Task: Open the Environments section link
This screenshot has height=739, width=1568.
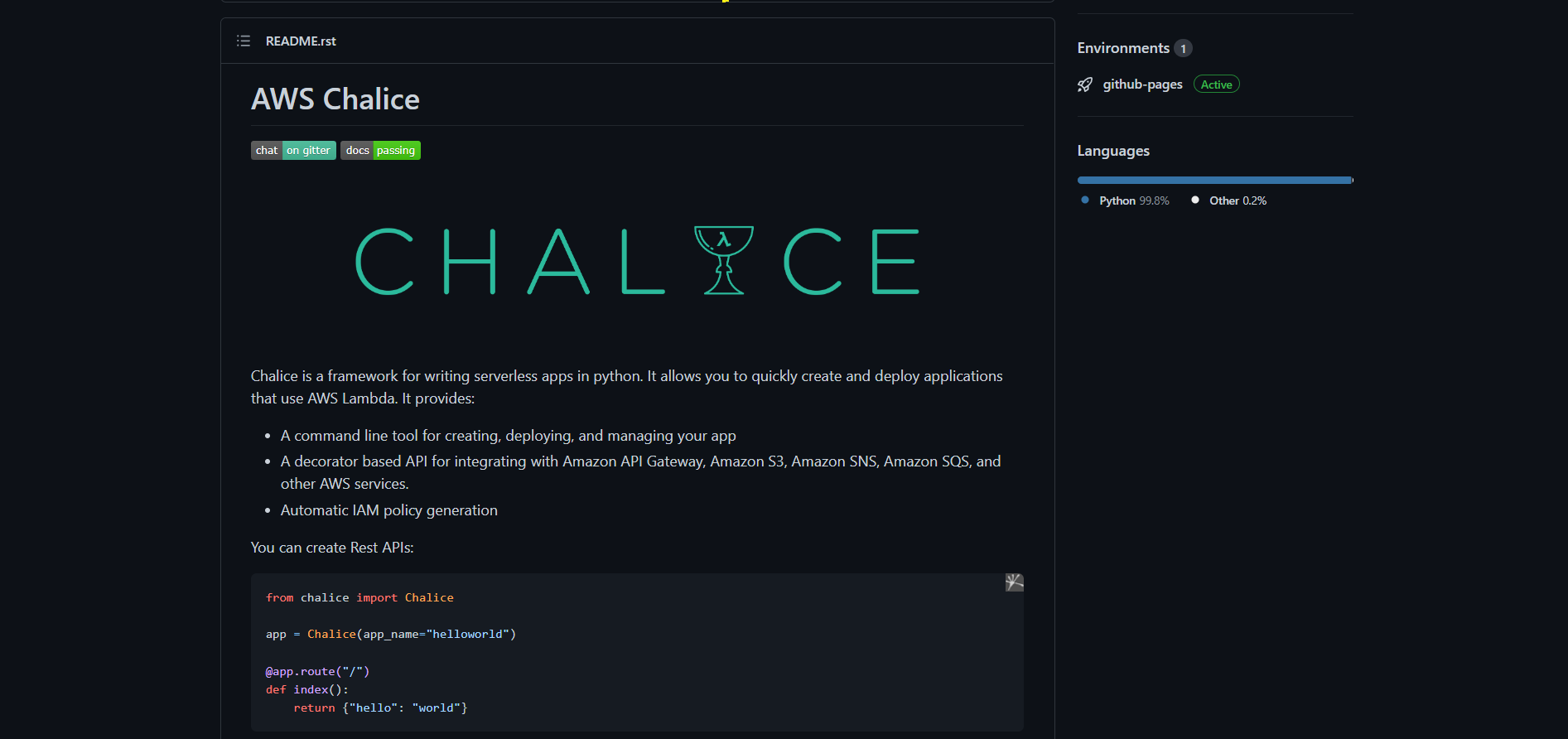Action: [1123, 48]
